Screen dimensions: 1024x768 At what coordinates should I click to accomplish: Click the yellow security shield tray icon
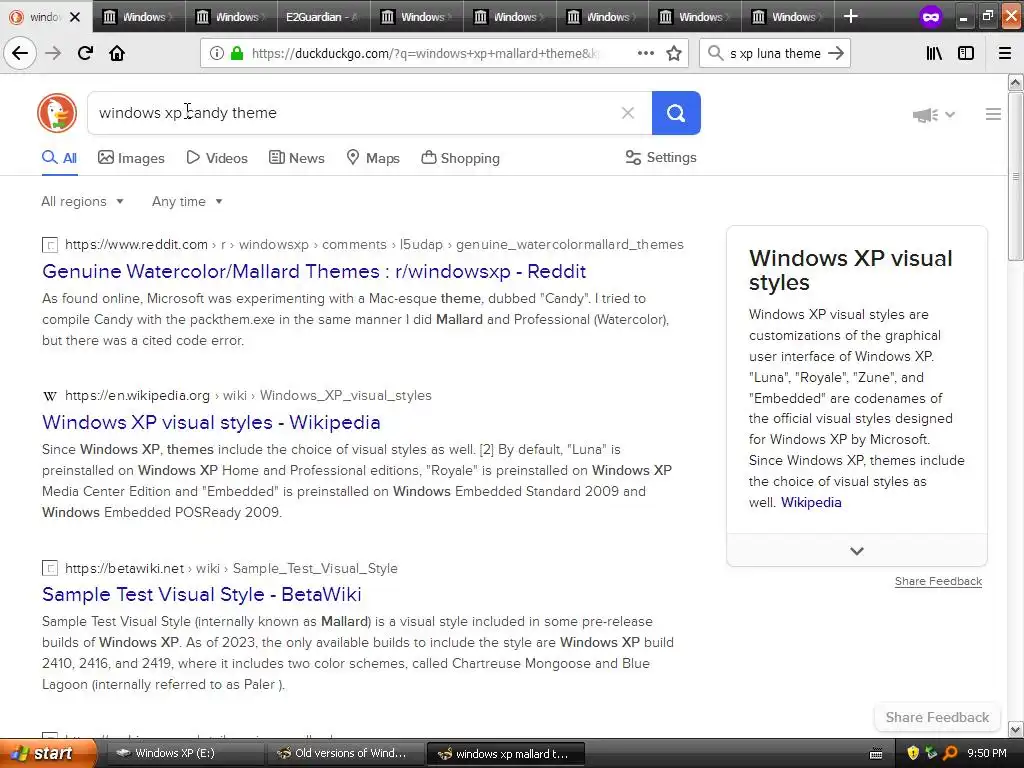pos(913,754)
